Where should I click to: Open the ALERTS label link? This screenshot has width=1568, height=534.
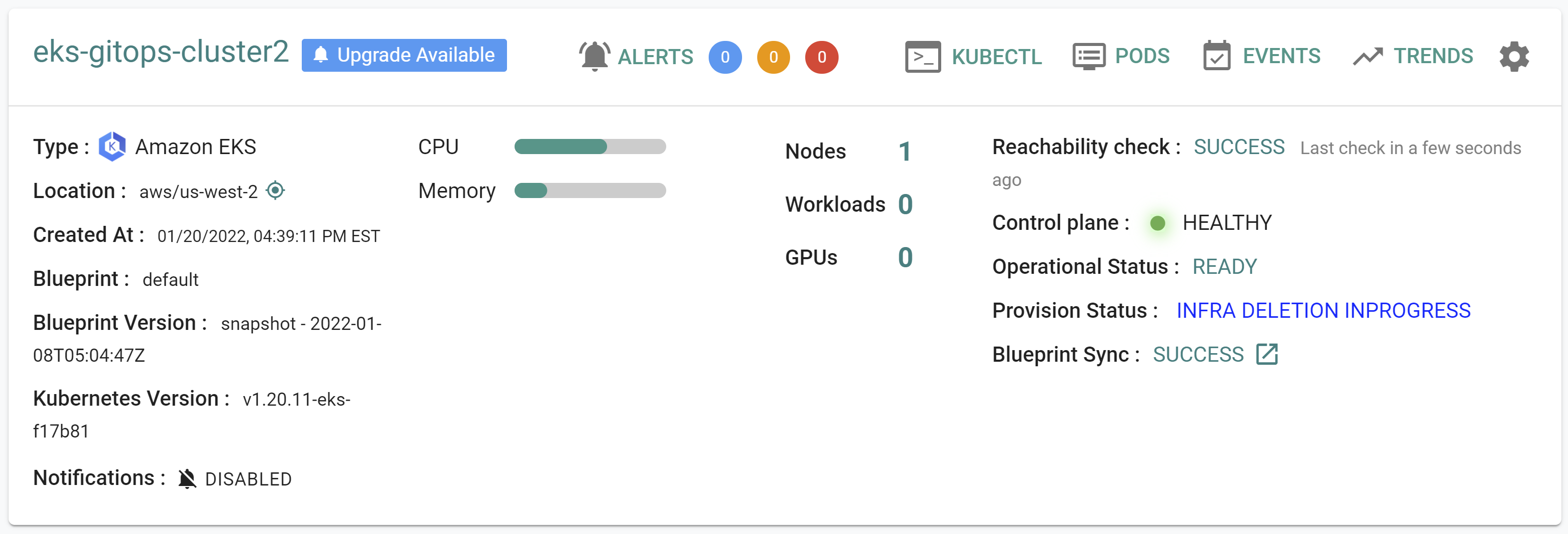(656, 57)
